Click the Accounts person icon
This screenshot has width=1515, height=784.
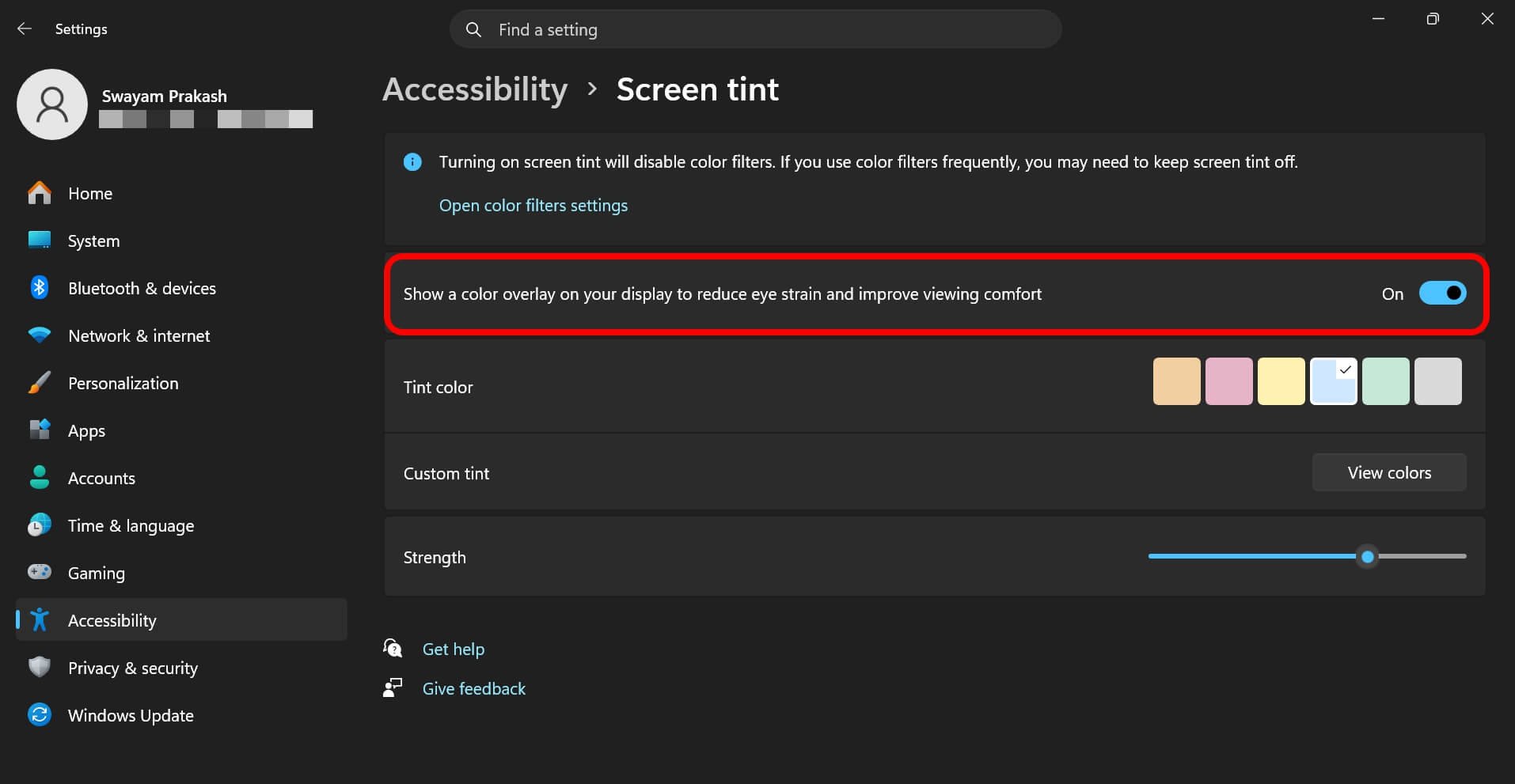pos(39,477)
